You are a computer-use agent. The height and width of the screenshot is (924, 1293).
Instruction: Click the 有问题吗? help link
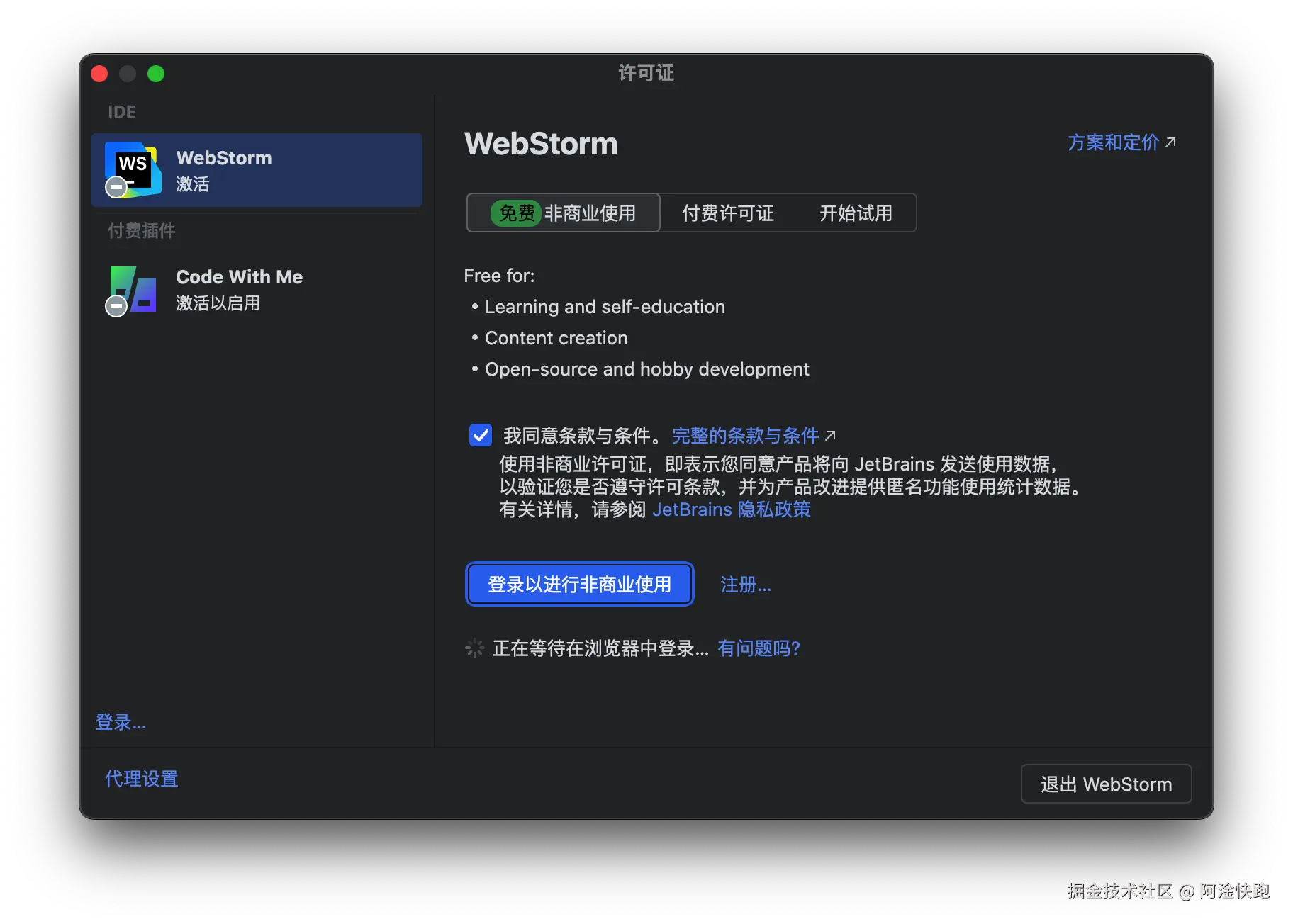tap(759, 648)
